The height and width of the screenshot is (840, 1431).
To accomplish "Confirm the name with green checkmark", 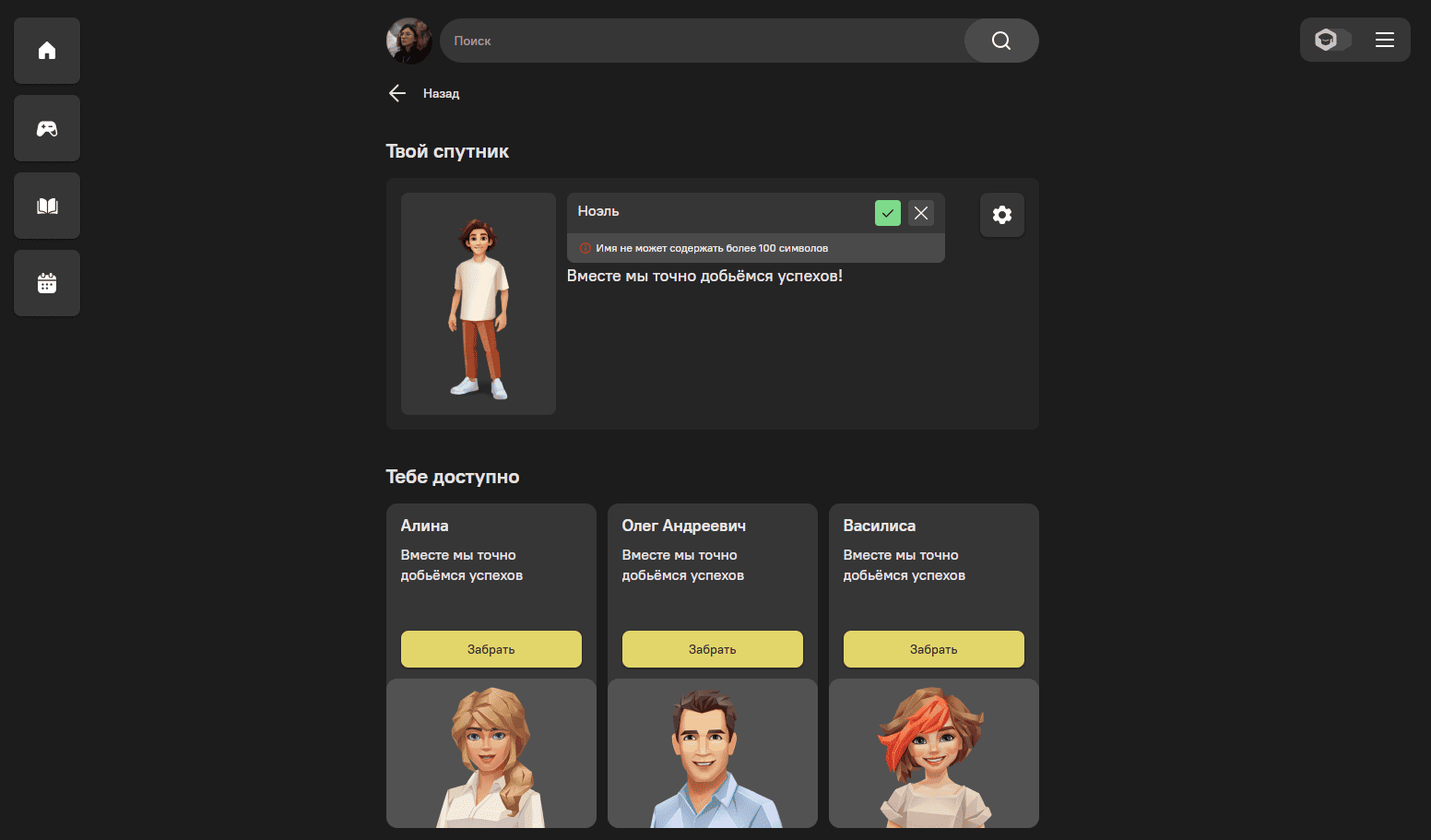I will tap(887, 213).
